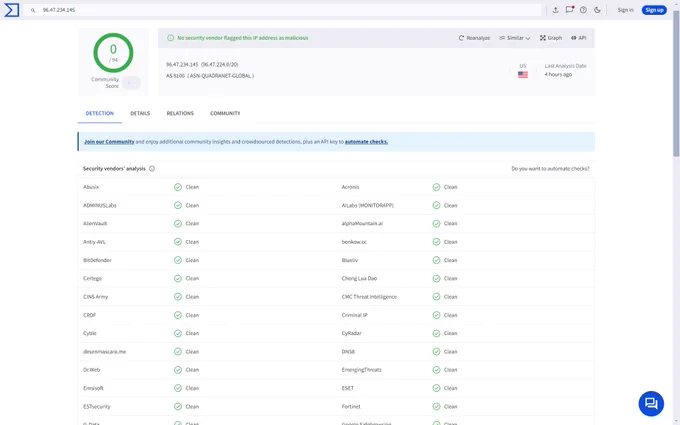Open the Graph view
This screenshot has width=680, height=425.
[x=551, y=38]
